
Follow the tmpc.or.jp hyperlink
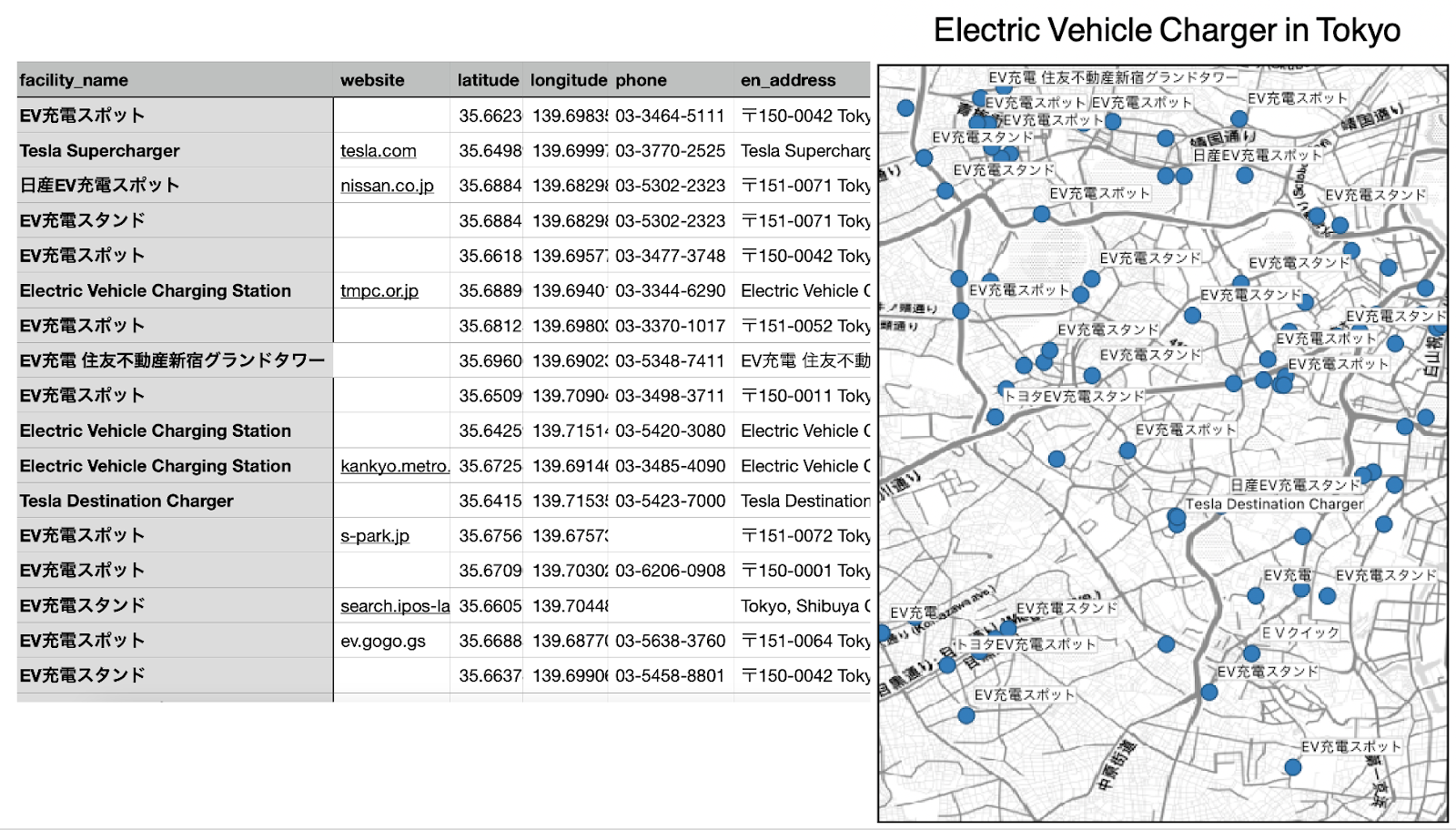[x=379, y=291]
